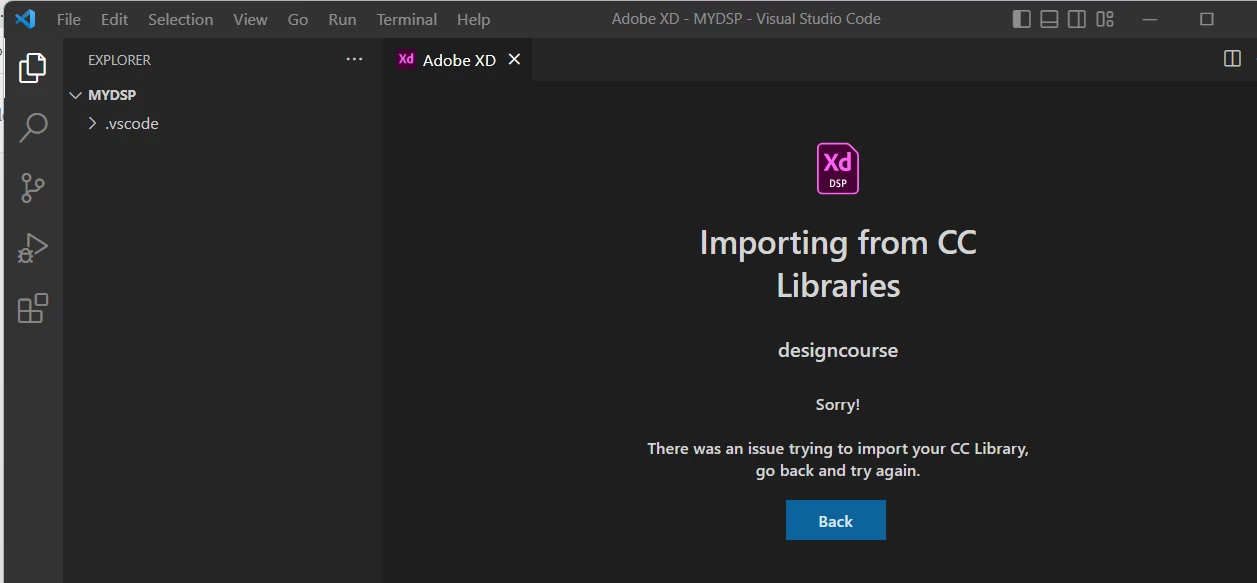
Task: Click the EXPLORER panel title
Action: (119, 60)
